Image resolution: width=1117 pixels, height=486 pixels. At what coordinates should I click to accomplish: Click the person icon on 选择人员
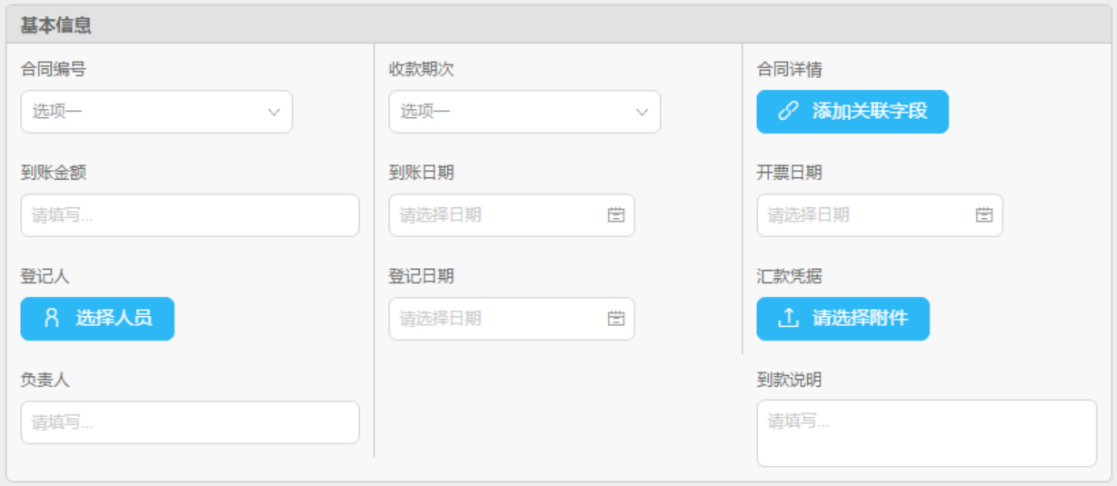tap(52, 319)
